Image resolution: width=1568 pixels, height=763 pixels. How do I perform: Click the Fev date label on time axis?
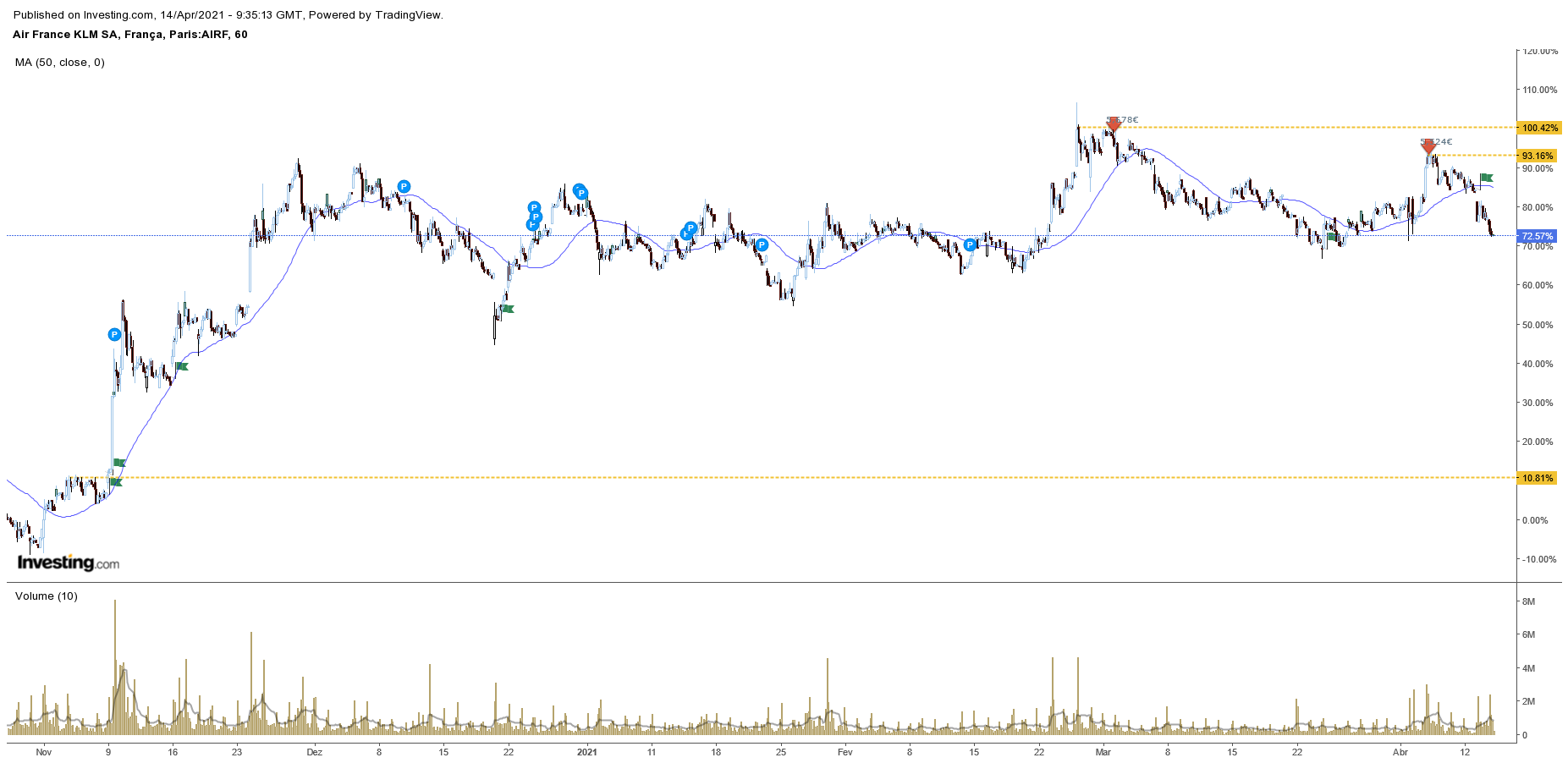(845, 751)
